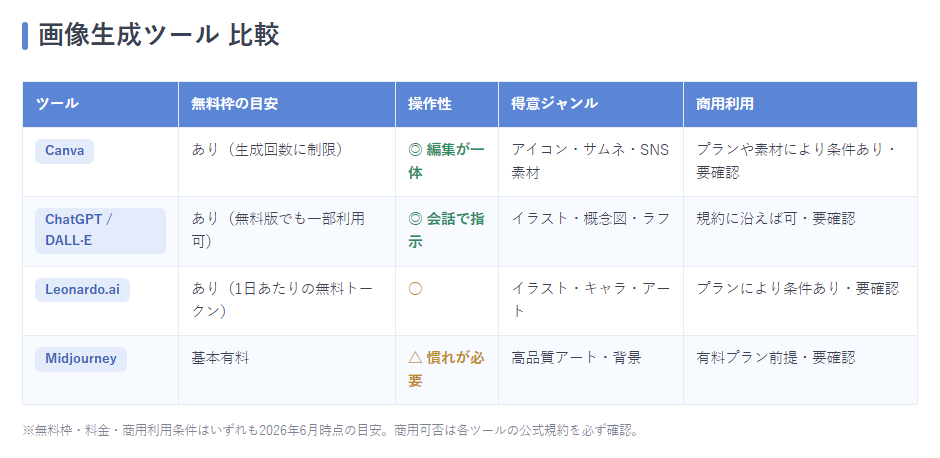Select the Canva tool badge
The width and height of the screenshot is (940, 458).
[64, 151]
